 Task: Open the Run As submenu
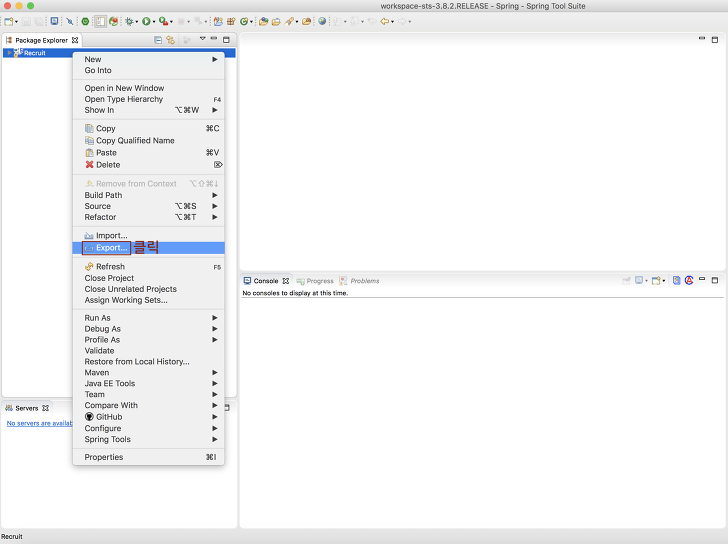coord(149,318)
